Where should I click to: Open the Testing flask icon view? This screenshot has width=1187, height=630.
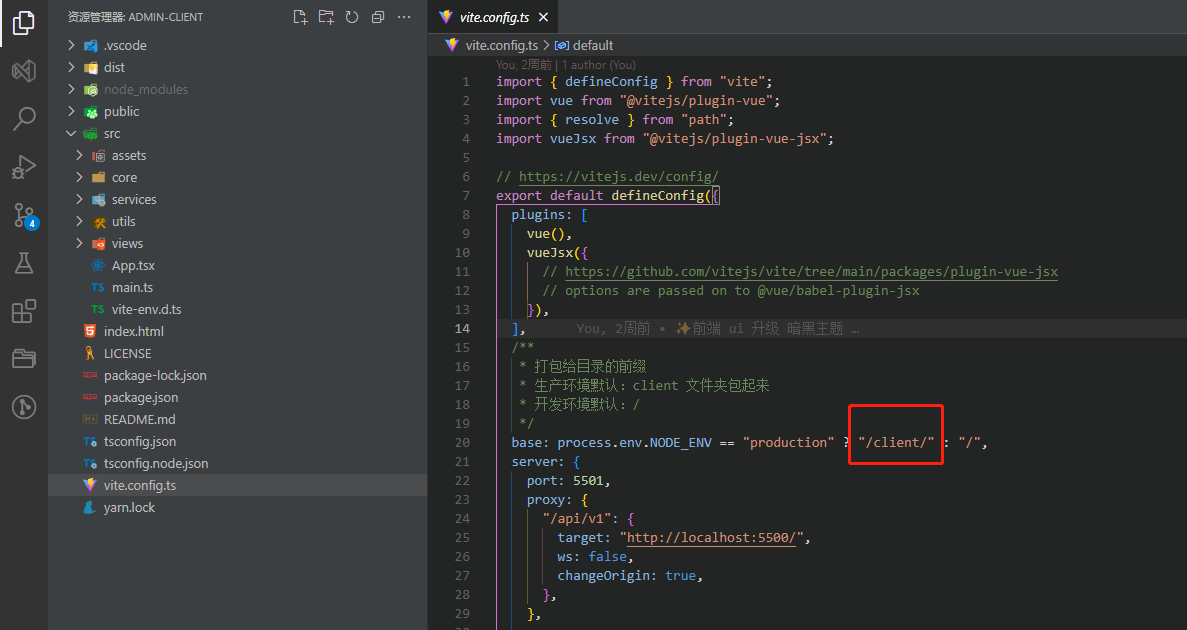tap(24, 263)
